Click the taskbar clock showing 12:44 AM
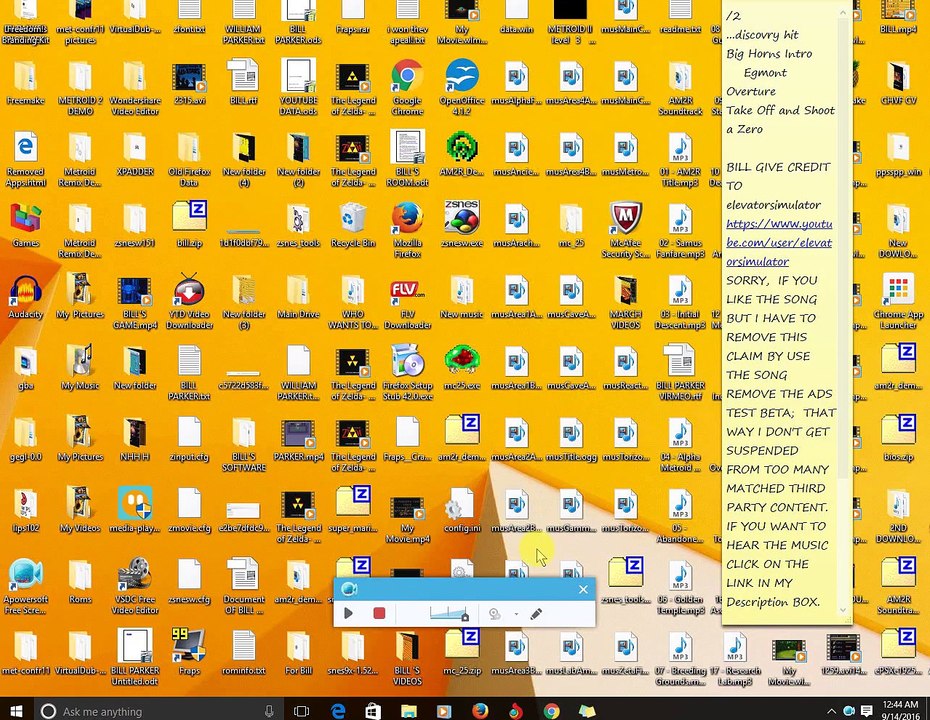This screenshot has width=930, height=720. point(900,711)
